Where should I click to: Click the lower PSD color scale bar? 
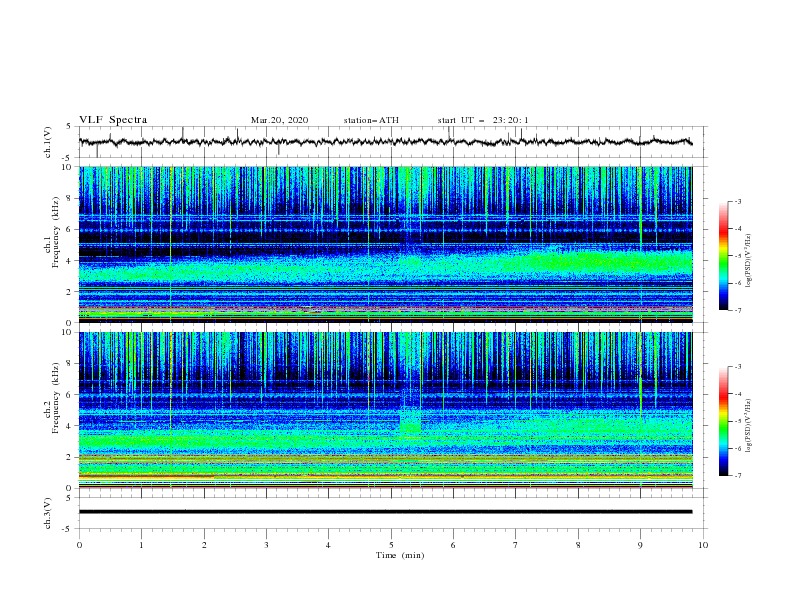723,421
